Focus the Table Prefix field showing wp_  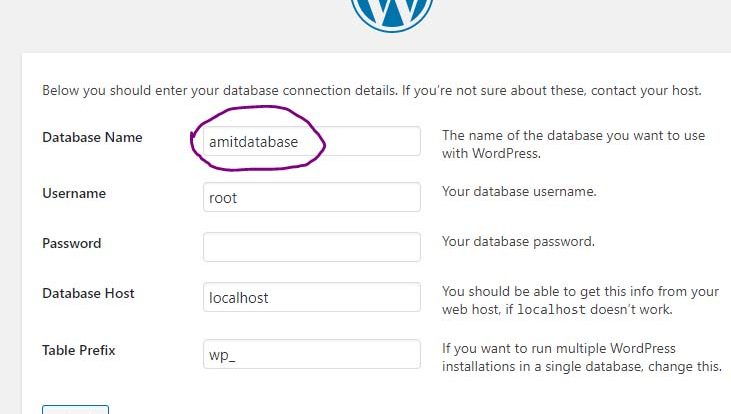(312, 354)
